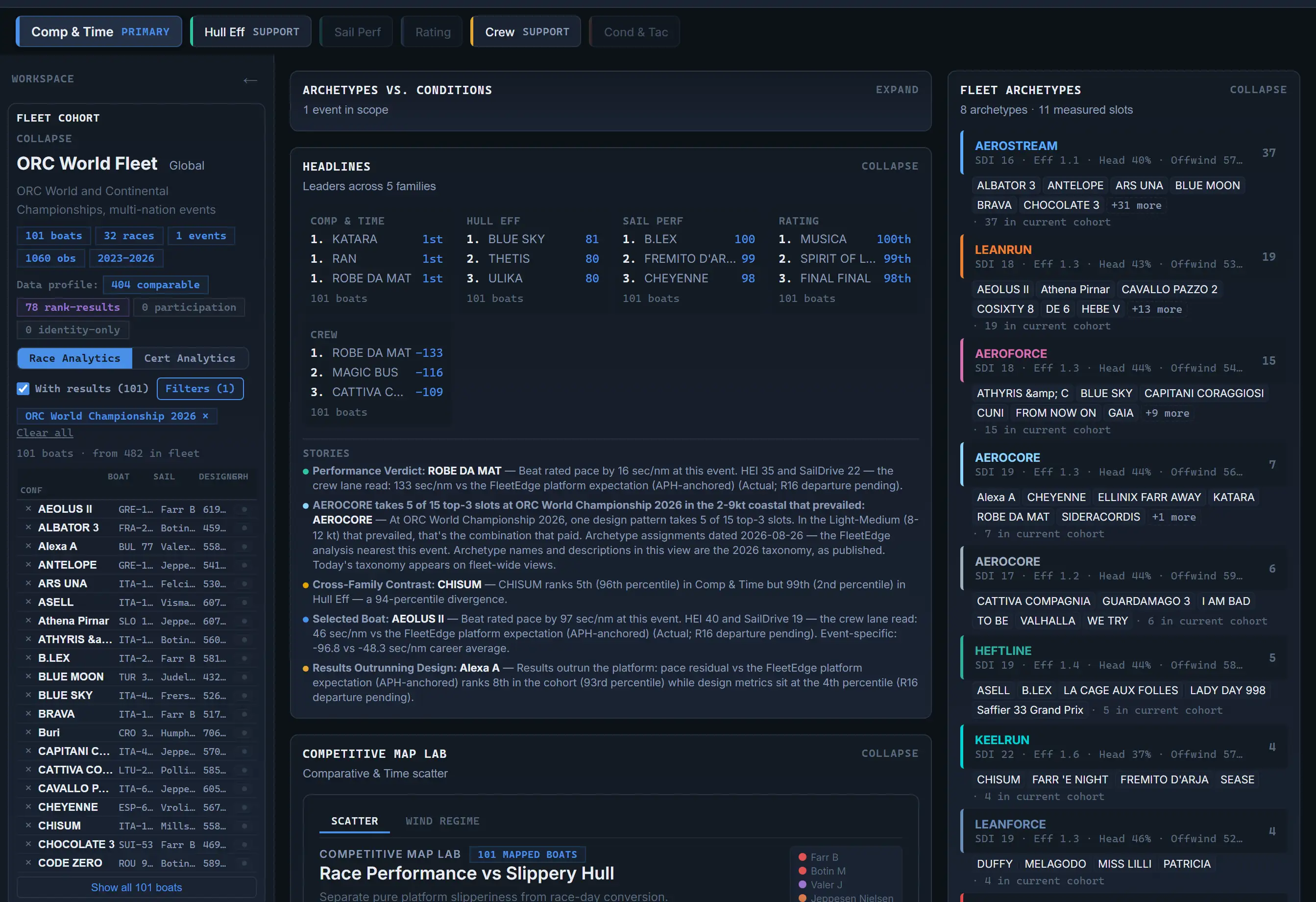Switch to the Wind Regime tab
The width and height of the screenshot is (1316, 902).
click(x=442, y=821)
